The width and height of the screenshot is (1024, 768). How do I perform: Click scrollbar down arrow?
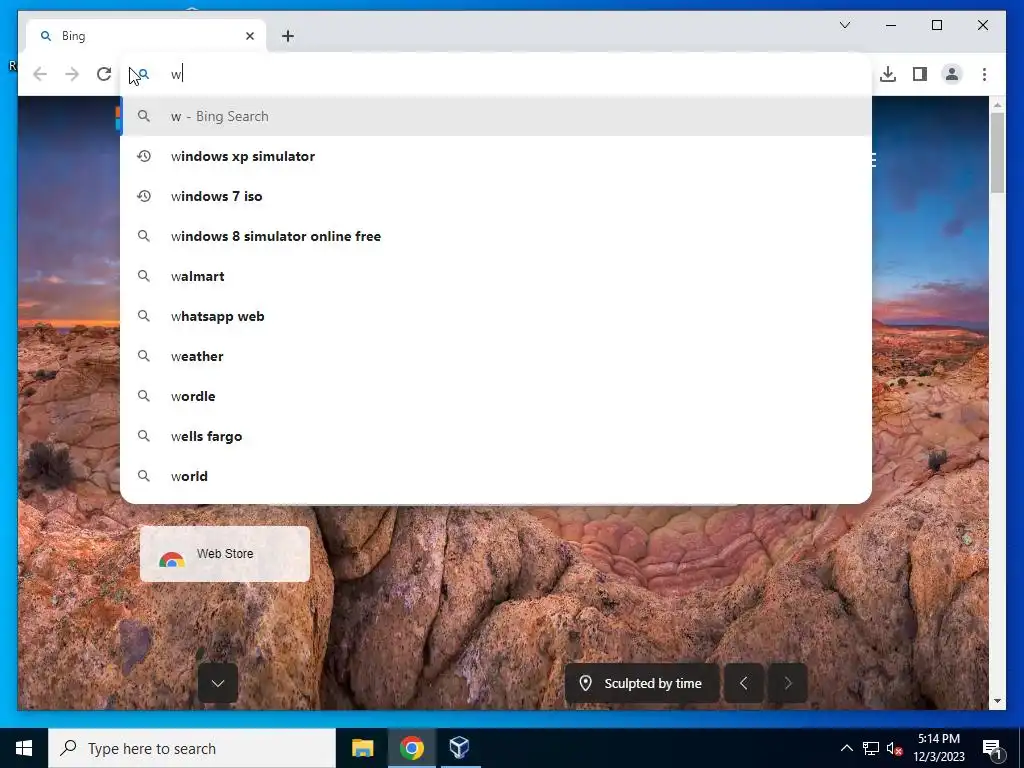click(x=997, y=701)
